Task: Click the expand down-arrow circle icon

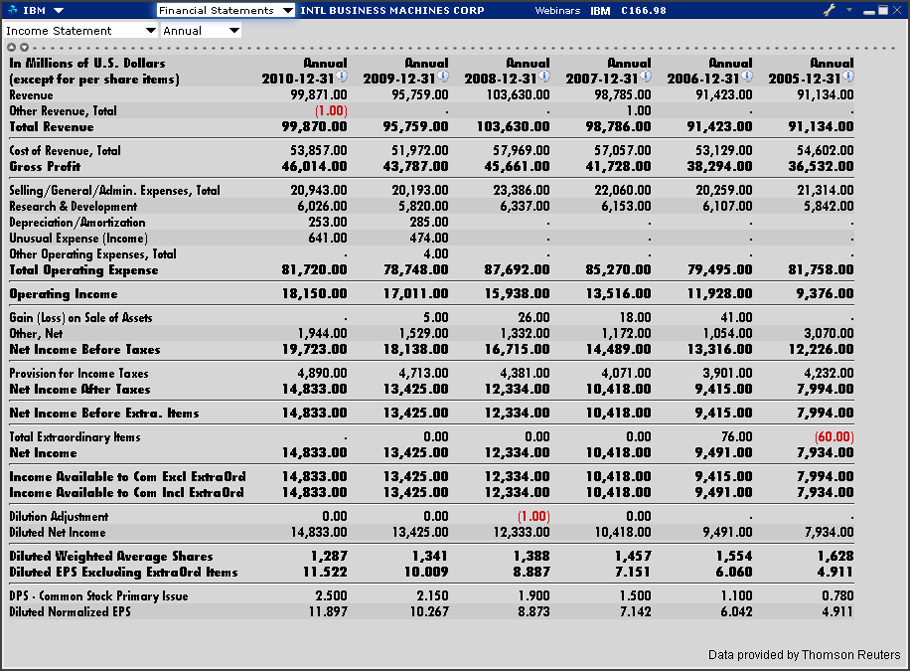Action: tap(24, 48)
